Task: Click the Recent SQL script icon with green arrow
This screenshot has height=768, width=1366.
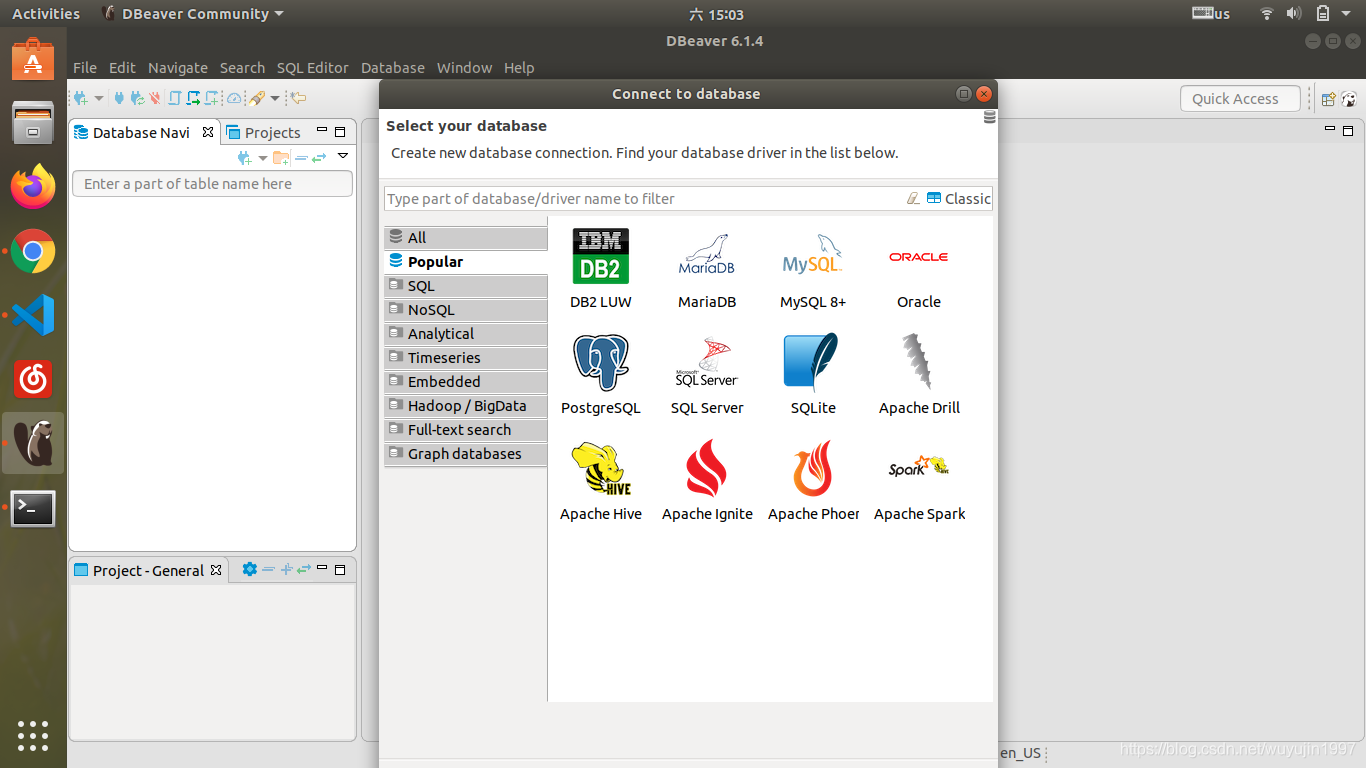Action: [193, 98]
